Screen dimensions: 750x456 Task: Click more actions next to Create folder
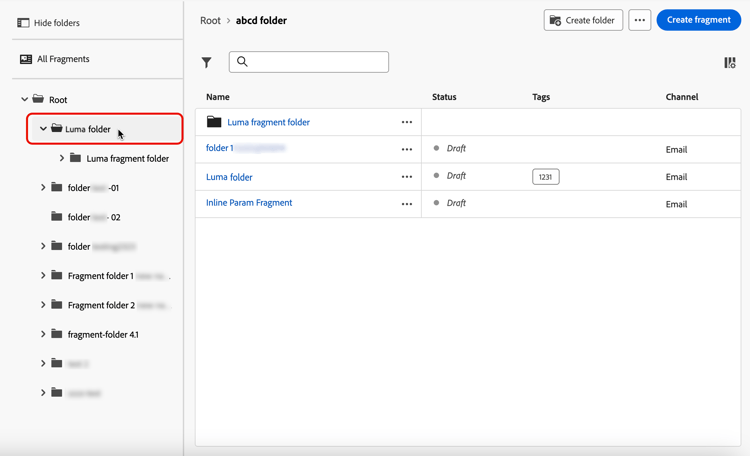(x=640, y=20)
